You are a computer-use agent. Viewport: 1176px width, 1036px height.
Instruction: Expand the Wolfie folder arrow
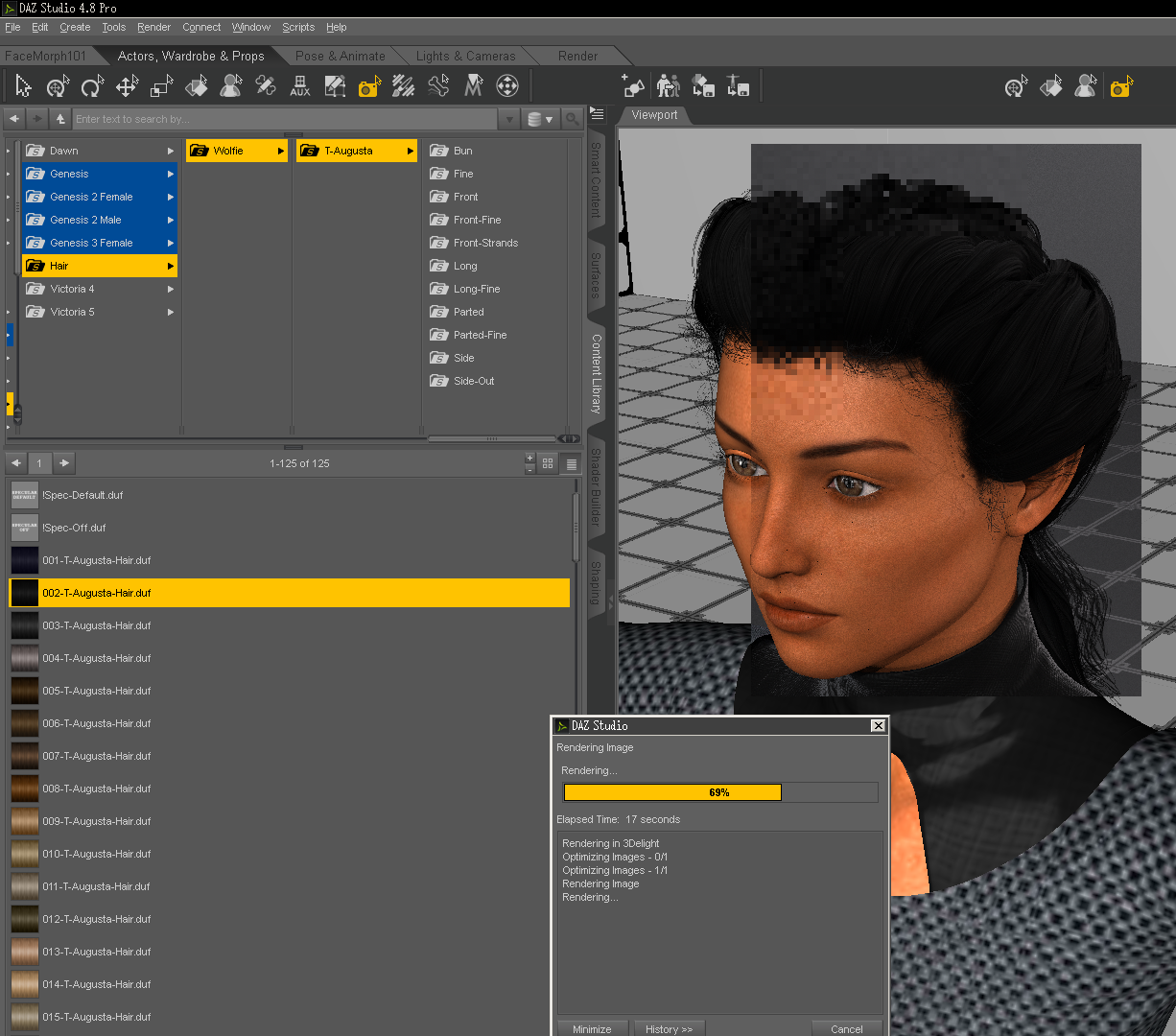tap(281, 151)
